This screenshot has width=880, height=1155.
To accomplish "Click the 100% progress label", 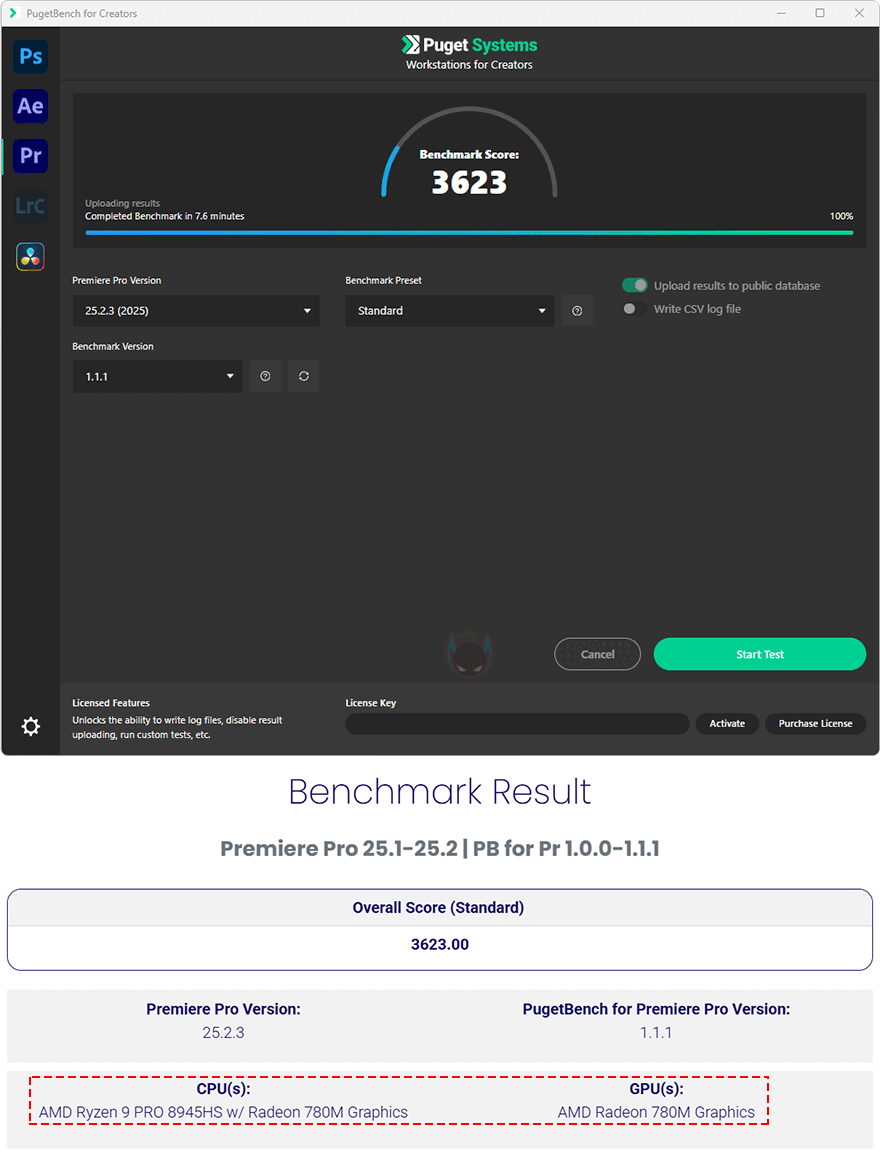I will click(842, 216).
